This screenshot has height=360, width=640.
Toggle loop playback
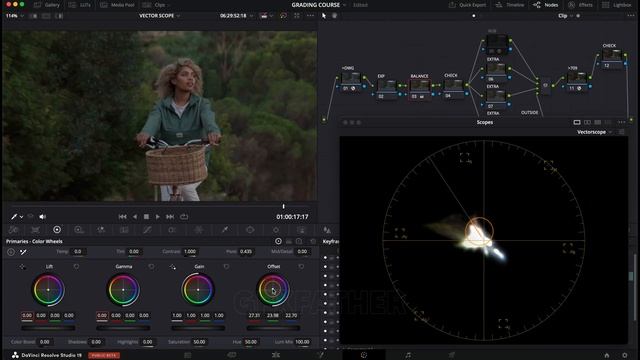pos(184,217)
